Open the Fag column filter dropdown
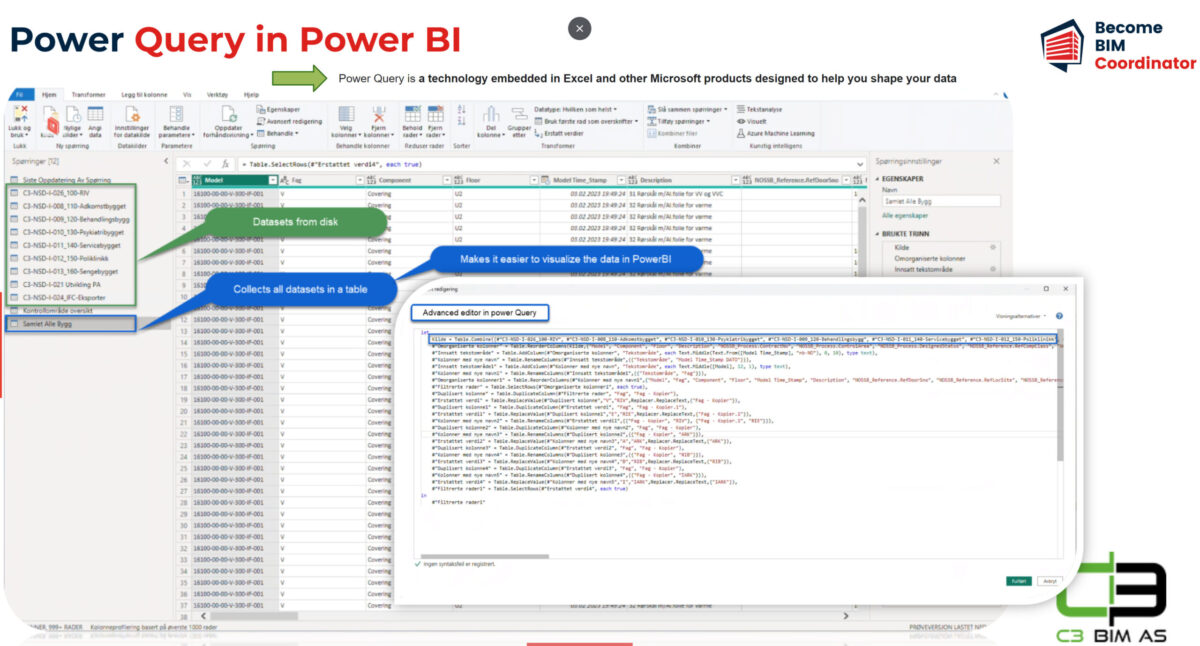This screenshot has height=646, width=1200. pos(361,180)
